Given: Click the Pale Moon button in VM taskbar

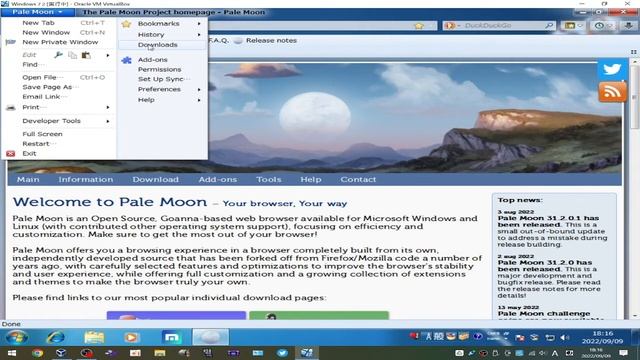Looking at the screenshot, I should coord(211,338).
